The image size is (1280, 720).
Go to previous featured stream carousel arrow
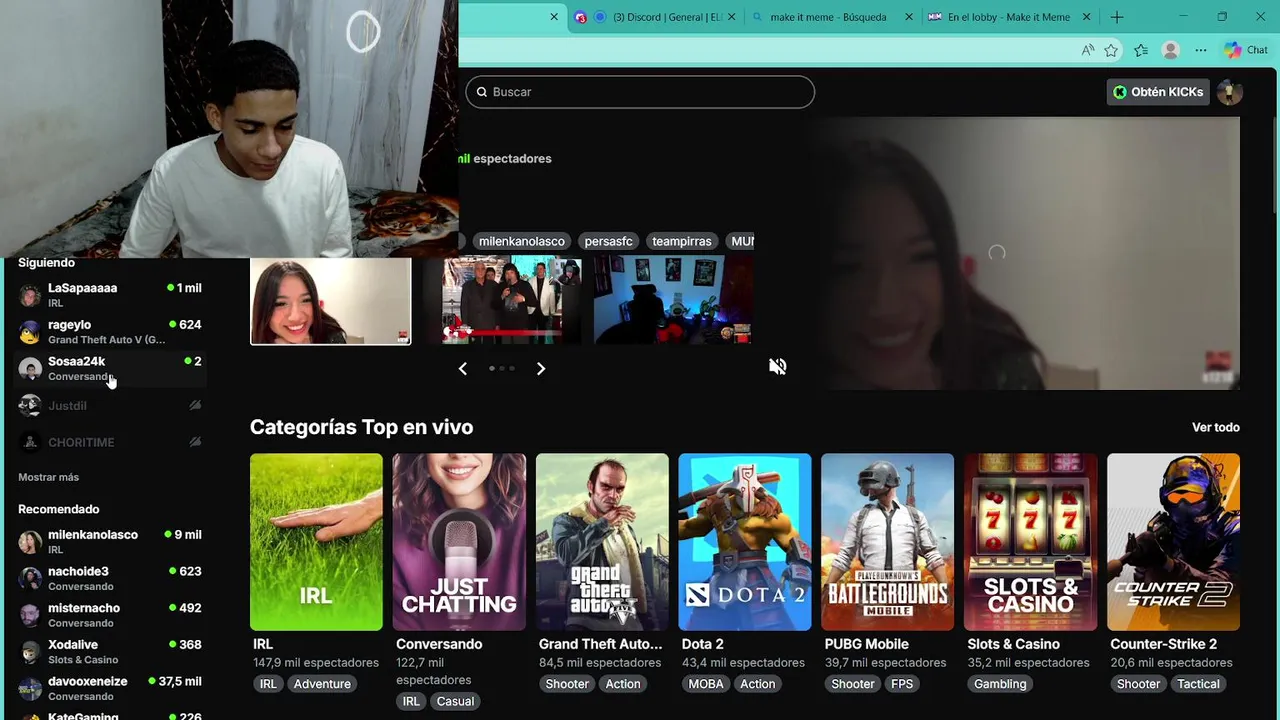pyautogui.click(x=462, y=369)
